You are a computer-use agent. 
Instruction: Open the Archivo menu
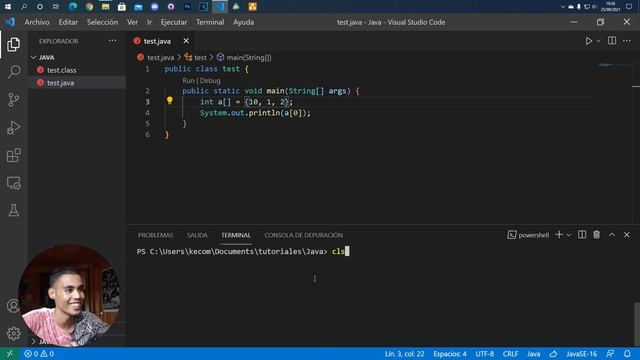click(x=37, y=22)
